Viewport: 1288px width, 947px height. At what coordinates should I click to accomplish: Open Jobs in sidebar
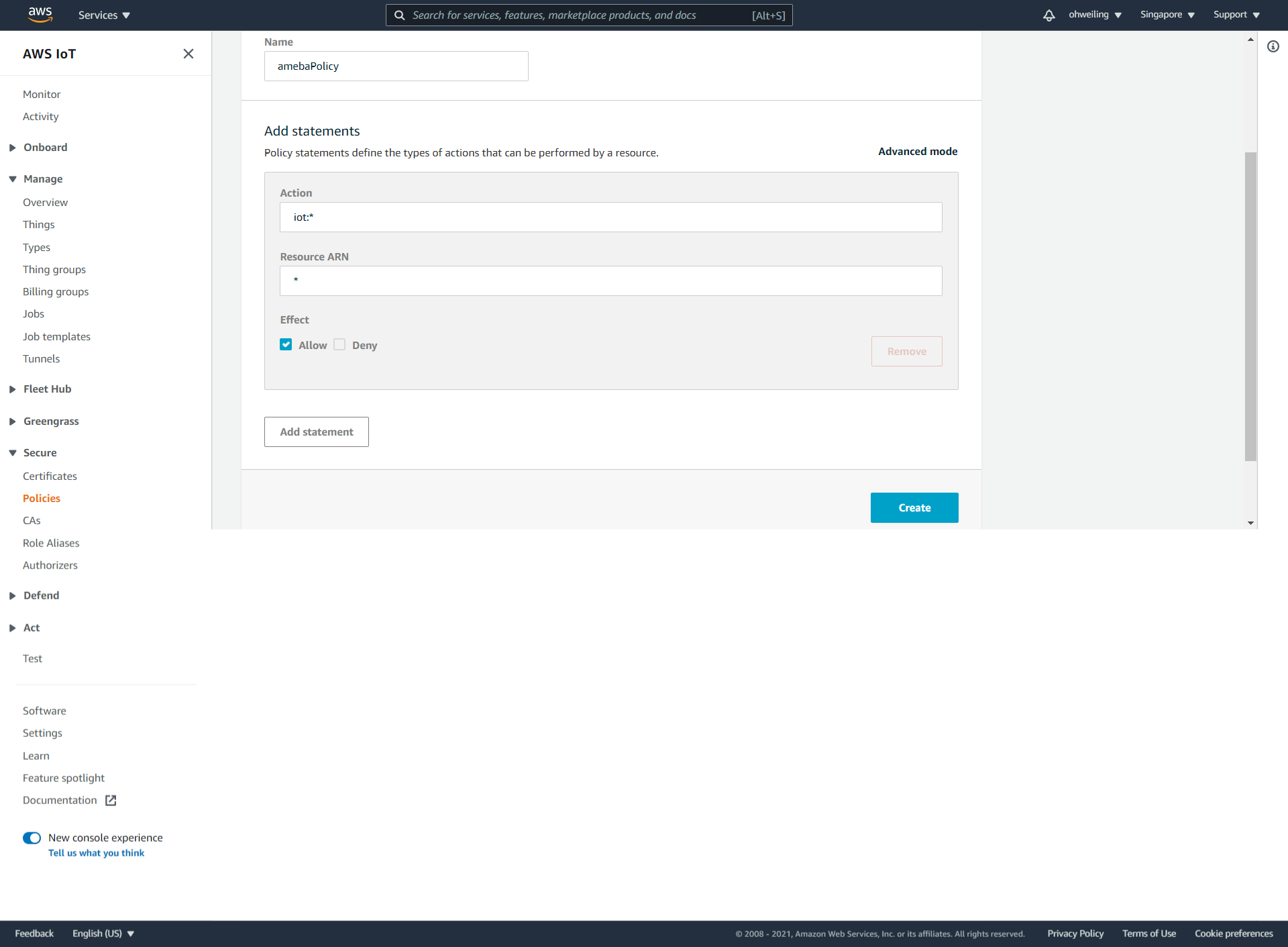pyautogui.click(x=34, y=314)
